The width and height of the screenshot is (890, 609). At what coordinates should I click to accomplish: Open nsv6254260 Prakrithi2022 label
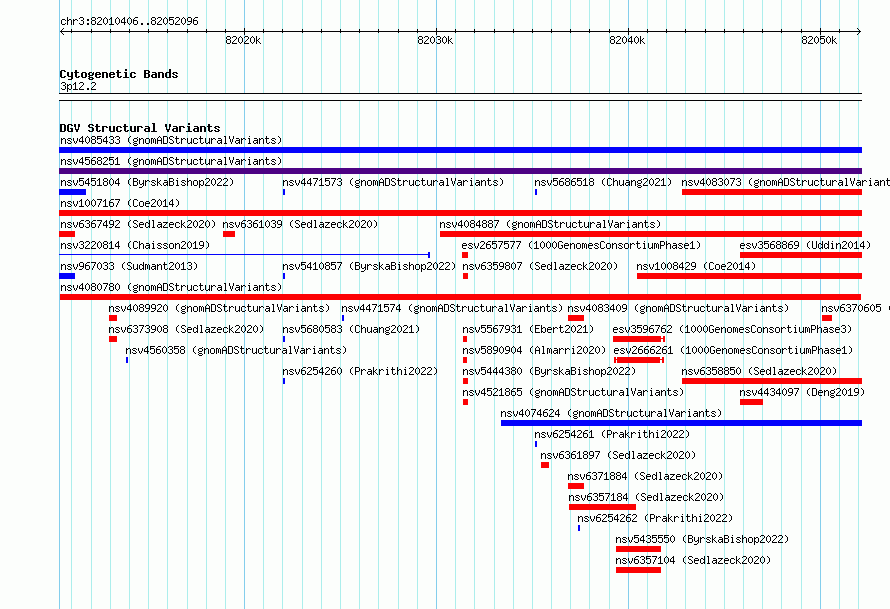coord(360,371)
